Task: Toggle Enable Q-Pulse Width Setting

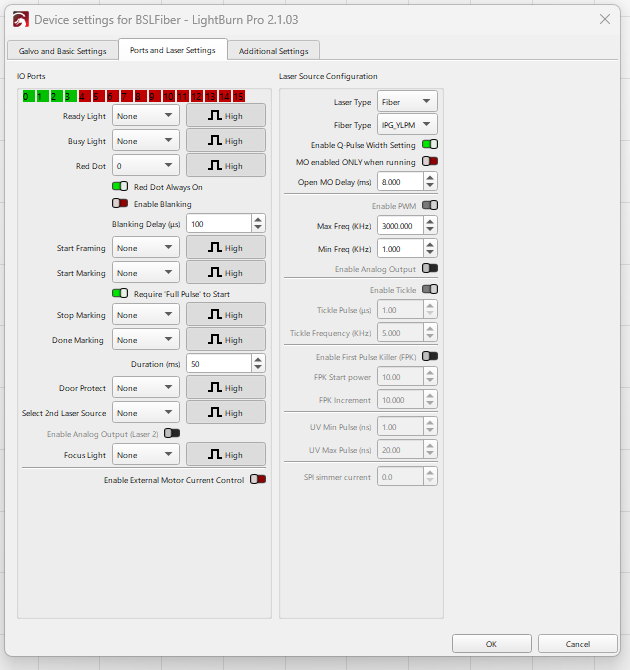Action: point(430,144)
